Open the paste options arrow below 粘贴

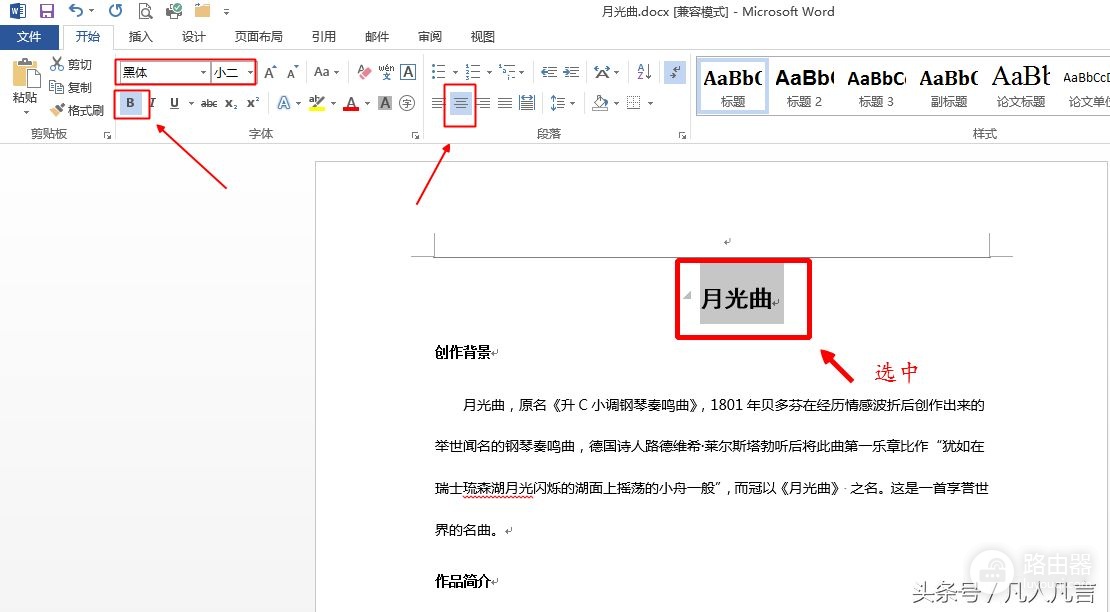point(26,112)
